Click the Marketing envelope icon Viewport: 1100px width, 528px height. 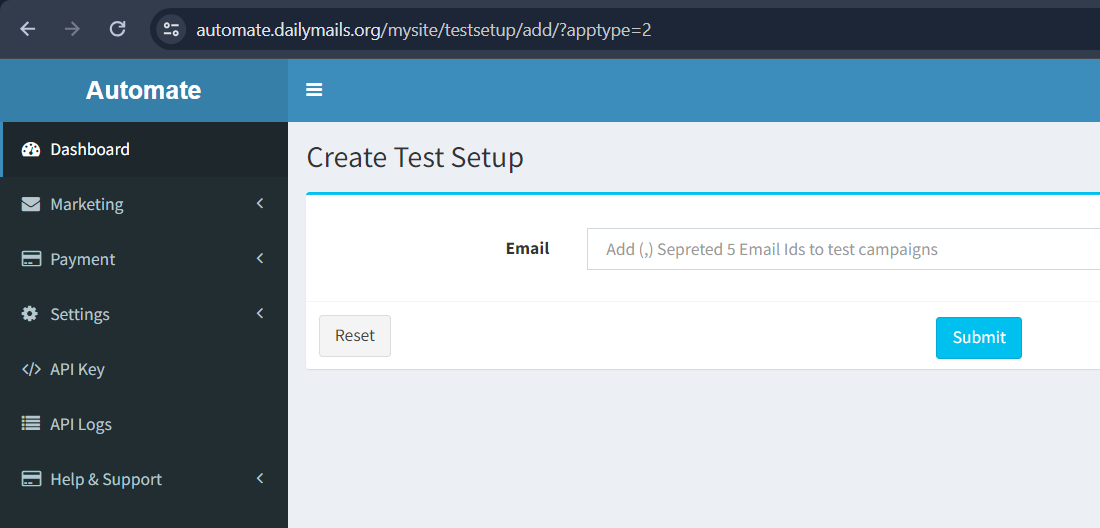tap(31, 204)
